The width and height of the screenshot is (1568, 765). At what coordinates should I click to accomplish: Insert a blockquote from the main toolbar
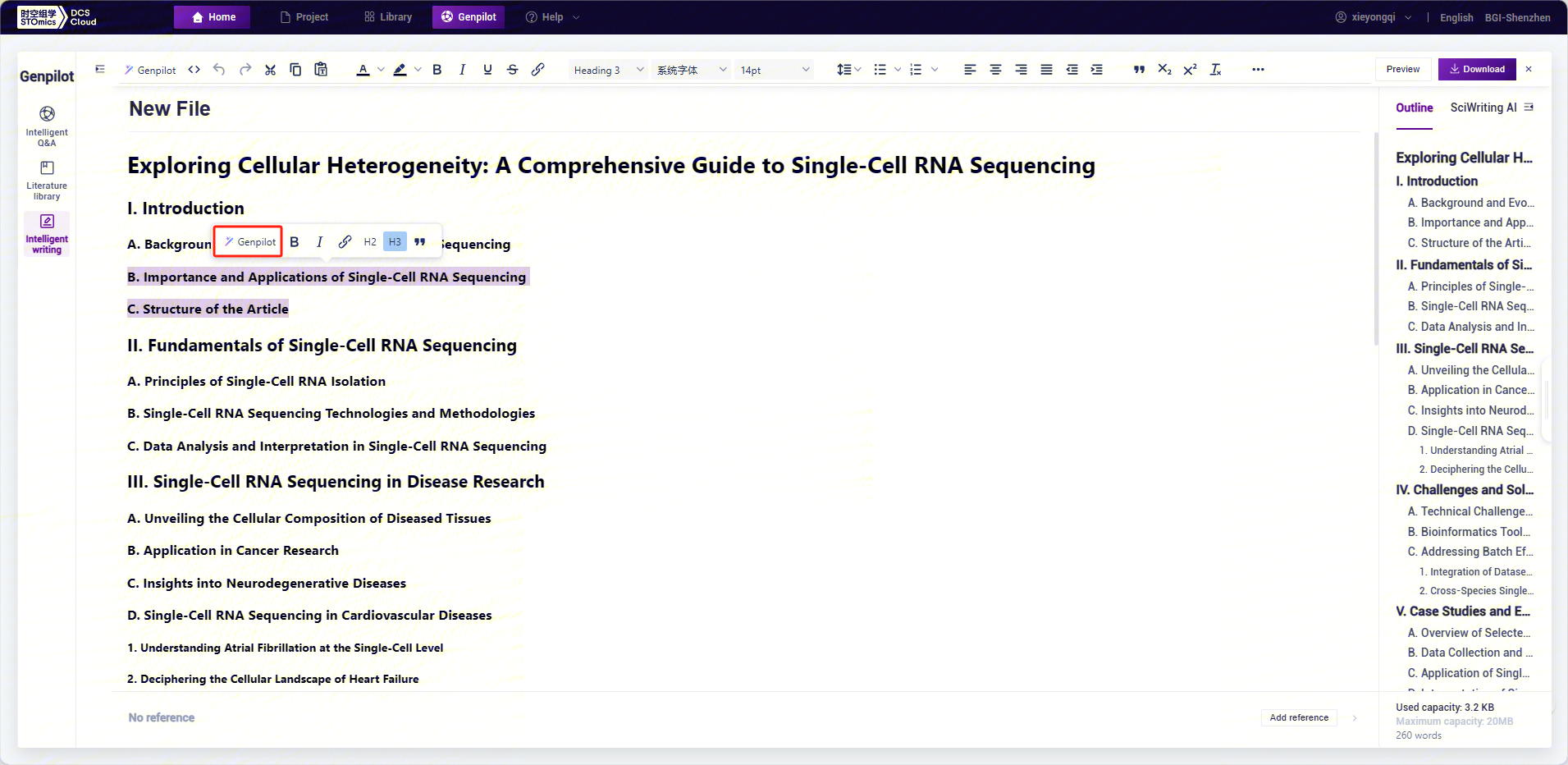[1139, 70]
